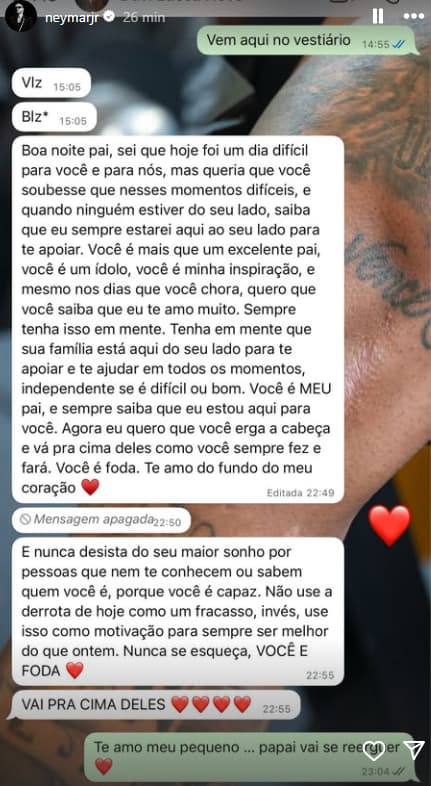Pause the story with the pause icon
This screenshot has width=431, height=786.
point(378,17)
